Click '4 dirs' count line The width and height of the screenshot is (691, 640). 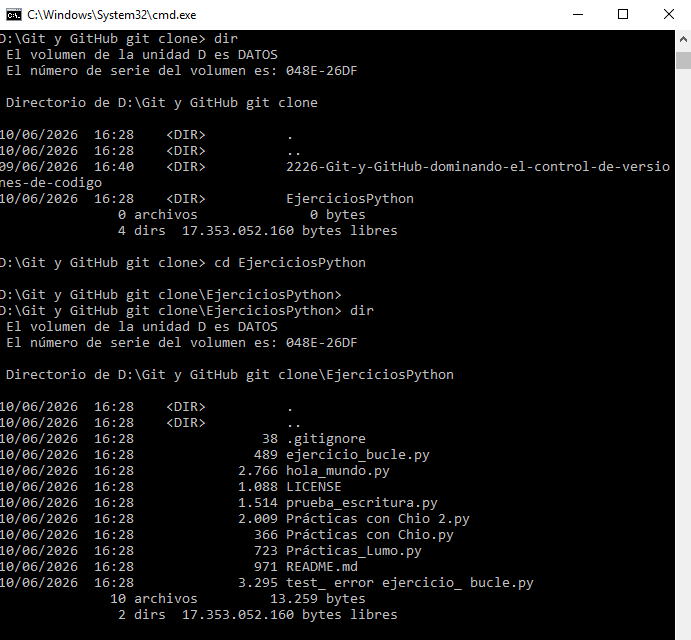tap(142, 231)
